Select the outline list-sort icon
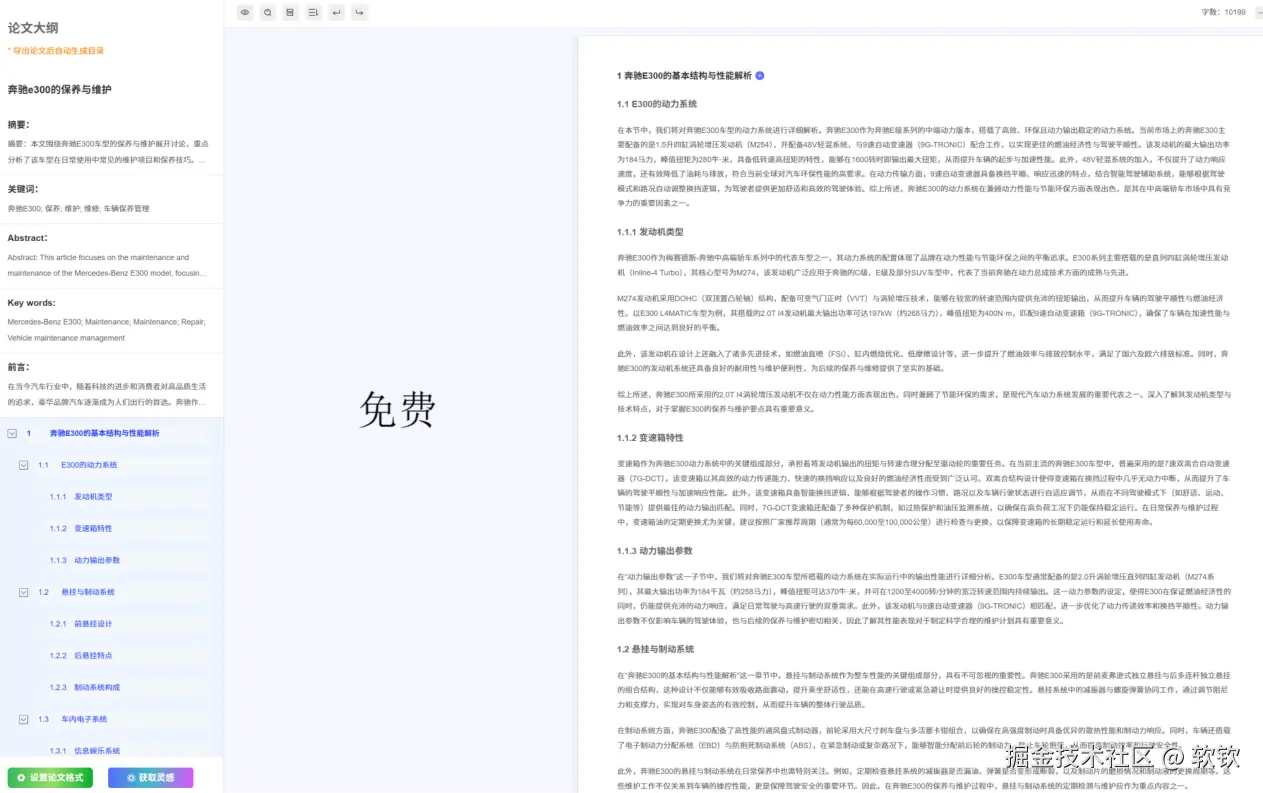 [x=313, y=12]
